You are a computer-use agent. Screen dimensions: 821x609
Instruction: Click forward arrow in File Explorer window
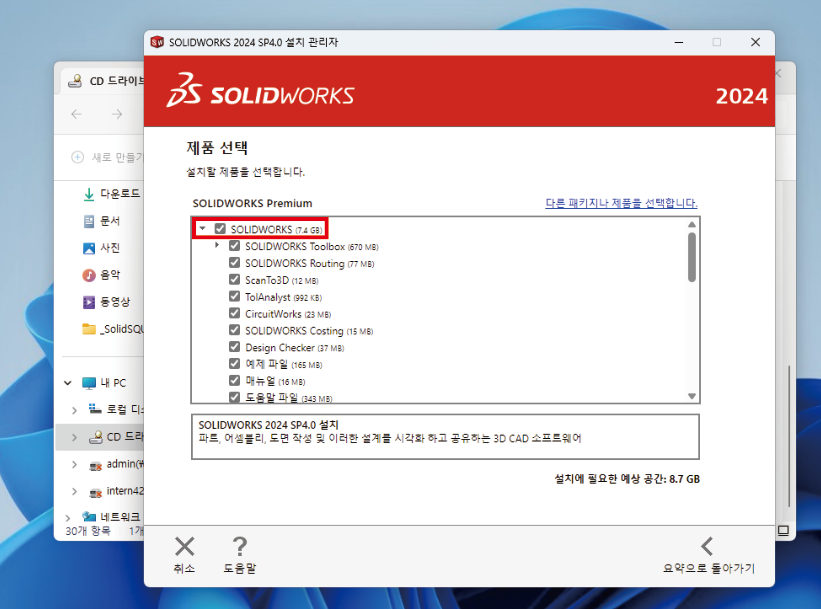click(117, 114)
